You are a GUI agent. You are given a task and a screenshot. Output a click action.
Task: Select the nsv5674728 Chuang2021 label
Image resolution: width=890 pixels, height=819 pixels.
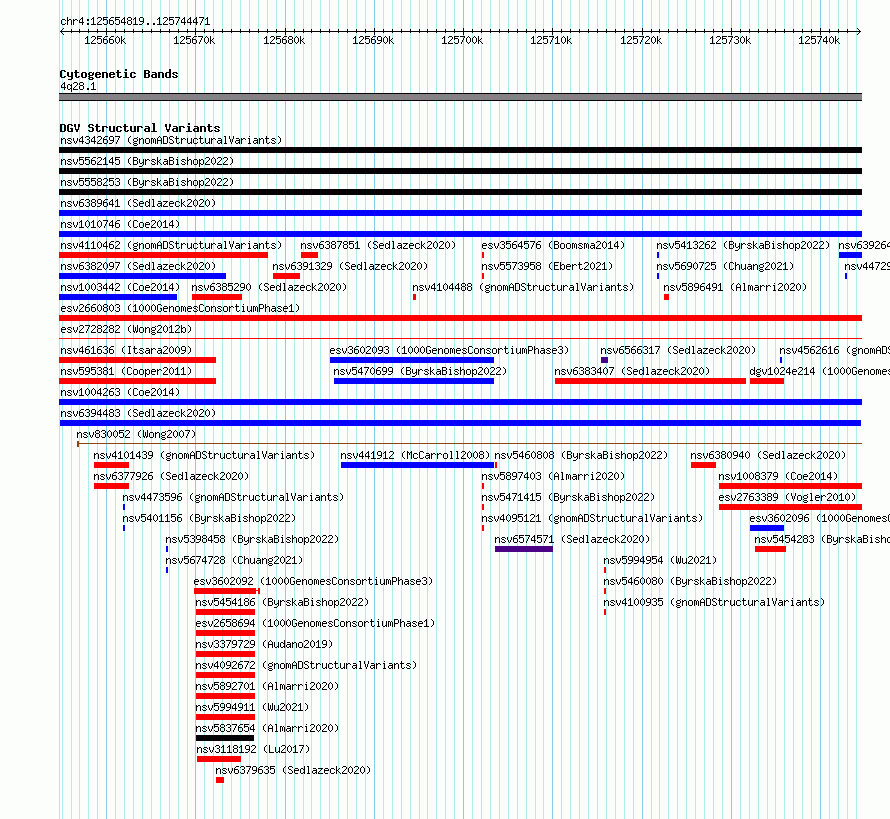tap(234, 560)
